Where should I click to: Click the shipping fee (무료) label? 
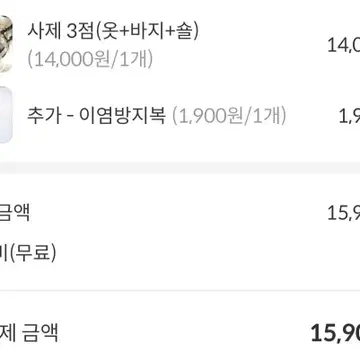coord(28,253)
